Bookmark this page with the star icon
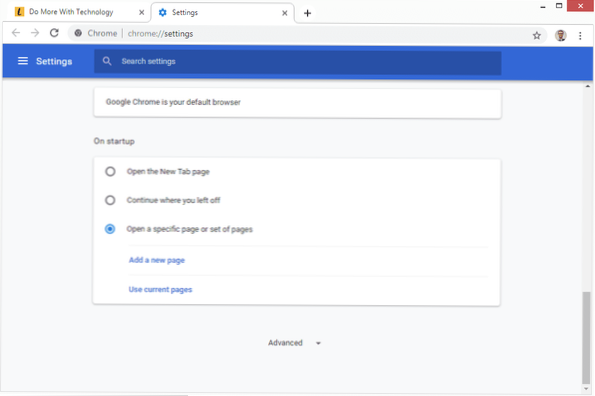The height and width of the screenshot is (396, 595). 536,36
